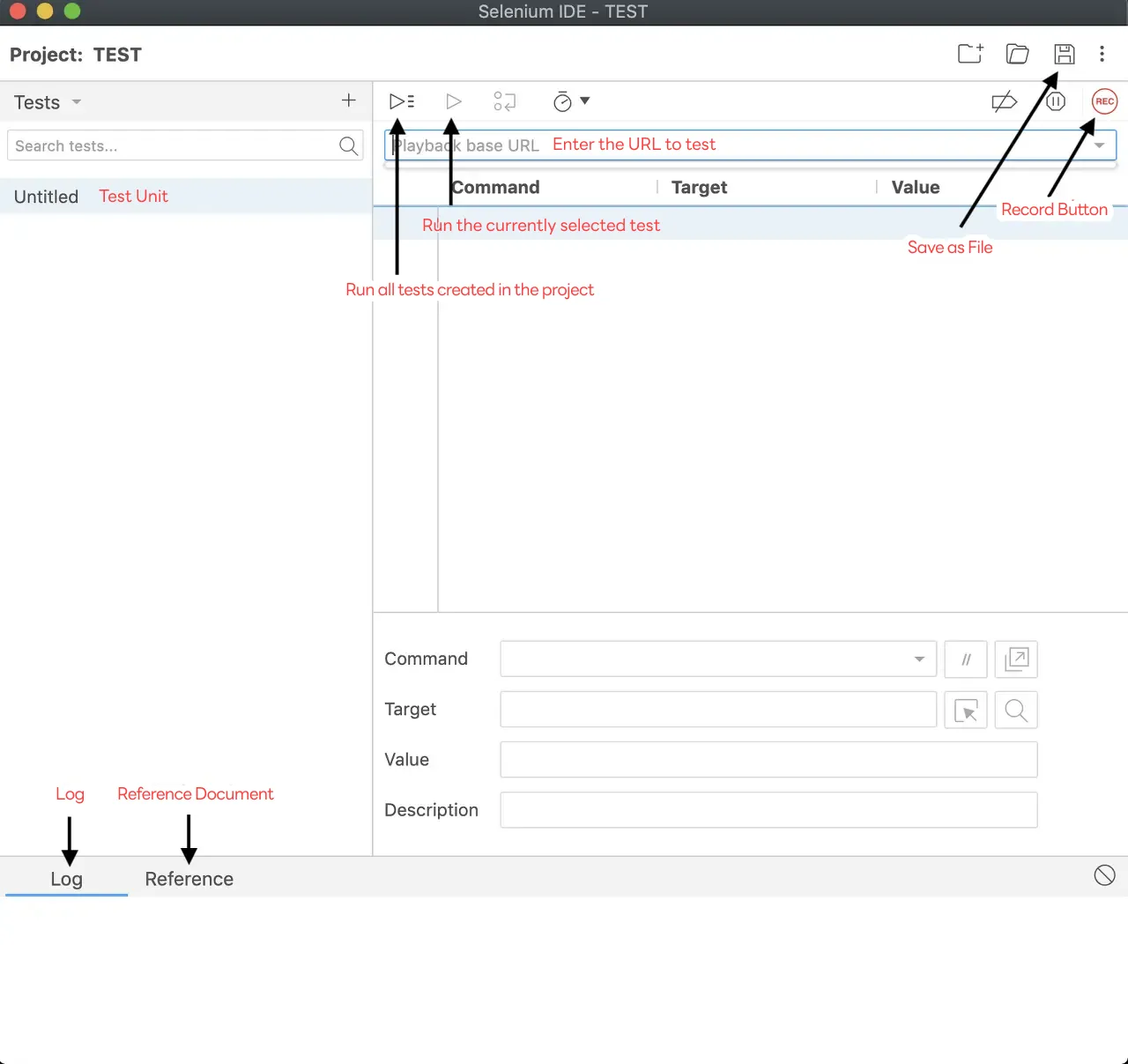Open an existing project folder icon

[1018, 54]
